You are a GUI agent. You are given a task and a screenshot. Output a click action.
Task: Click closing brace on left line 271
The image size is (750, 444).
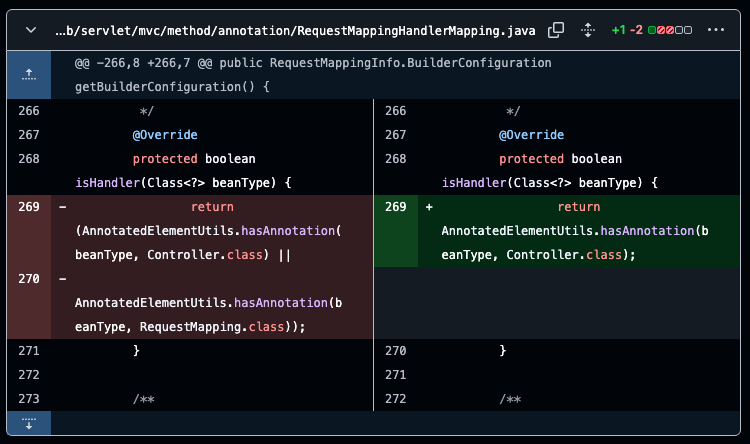(x=136, y=351)
